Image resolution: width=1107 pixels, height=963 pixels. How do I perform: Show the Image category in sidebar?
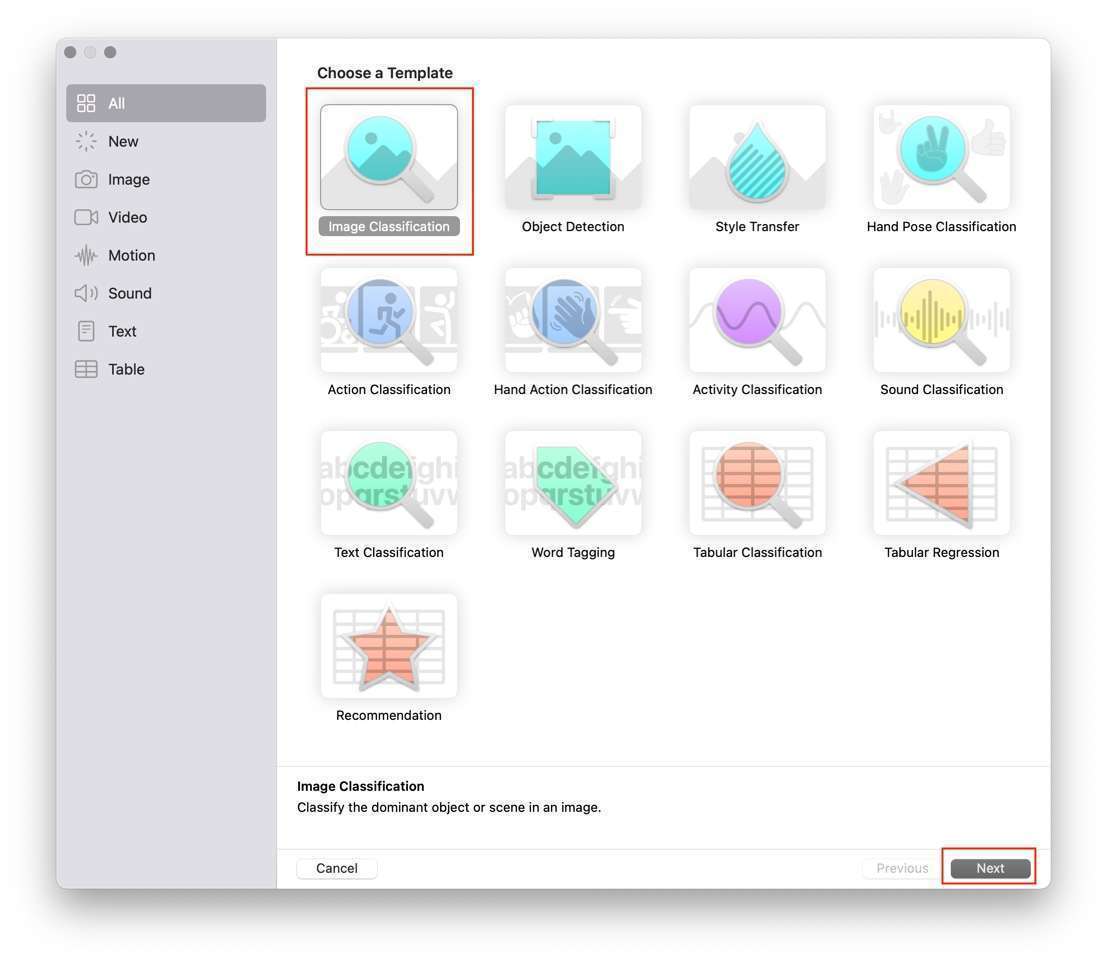(x=128, y=180)
